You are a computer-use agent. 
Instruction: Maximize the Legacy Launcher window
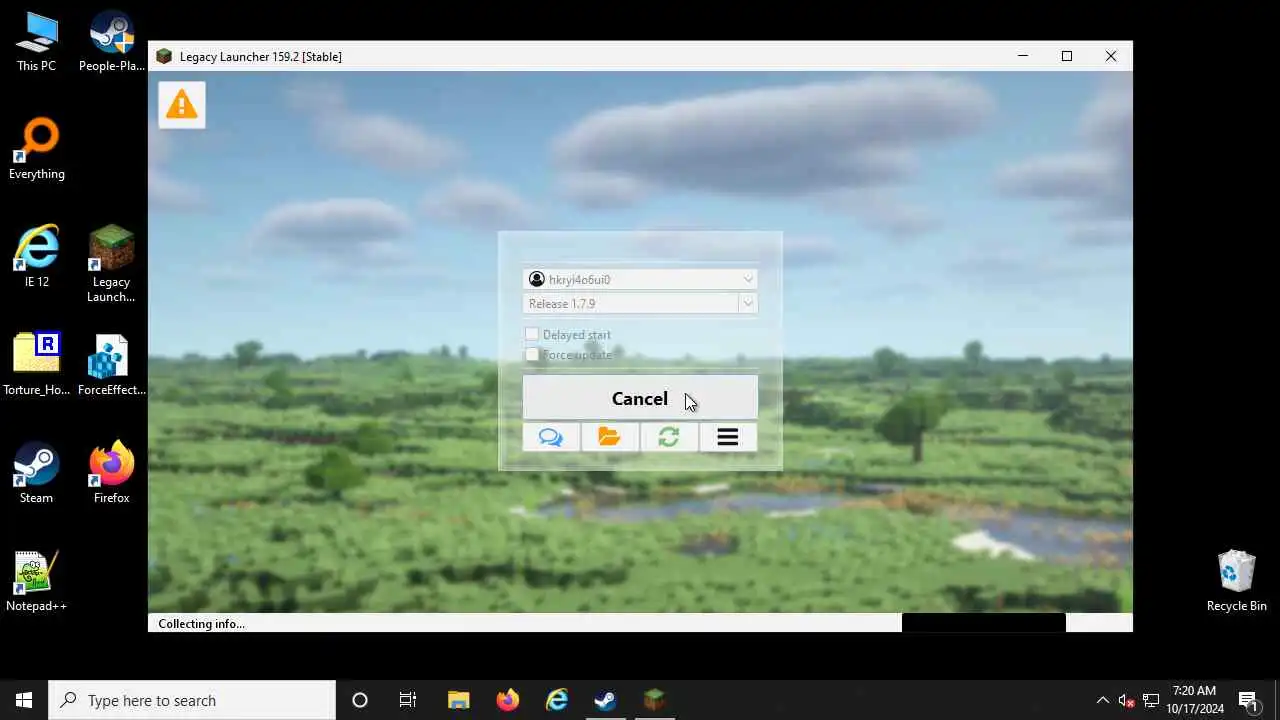pyautogui.click(x=1067, y=56)
